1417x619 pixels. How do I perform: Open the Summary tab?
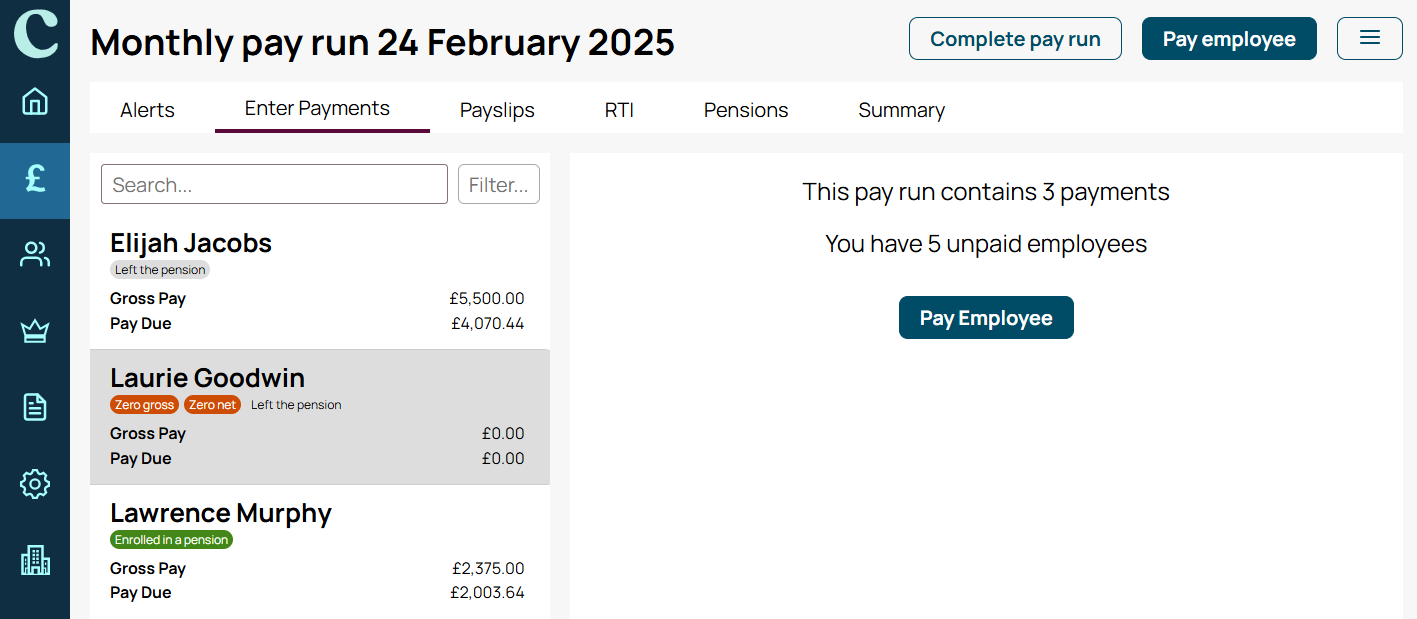[901, 110]
